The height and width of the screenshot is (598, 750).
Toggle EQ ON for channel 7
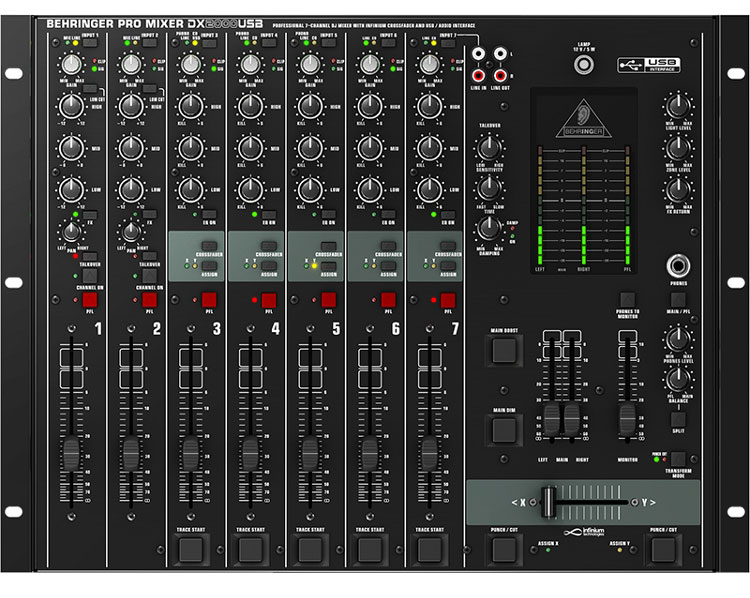pos(448,215)
